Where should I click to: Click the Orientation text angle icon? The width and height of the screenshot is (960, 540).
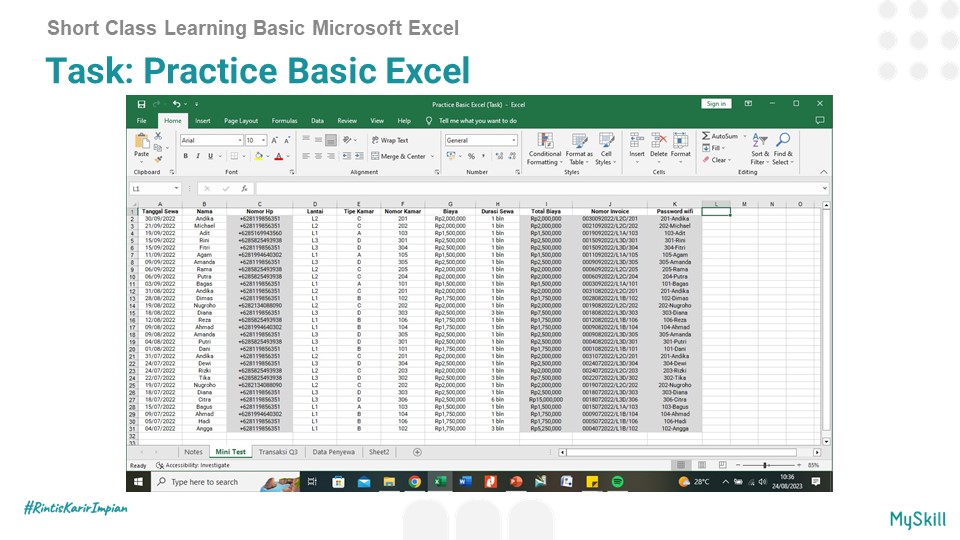tap(347, 140)
